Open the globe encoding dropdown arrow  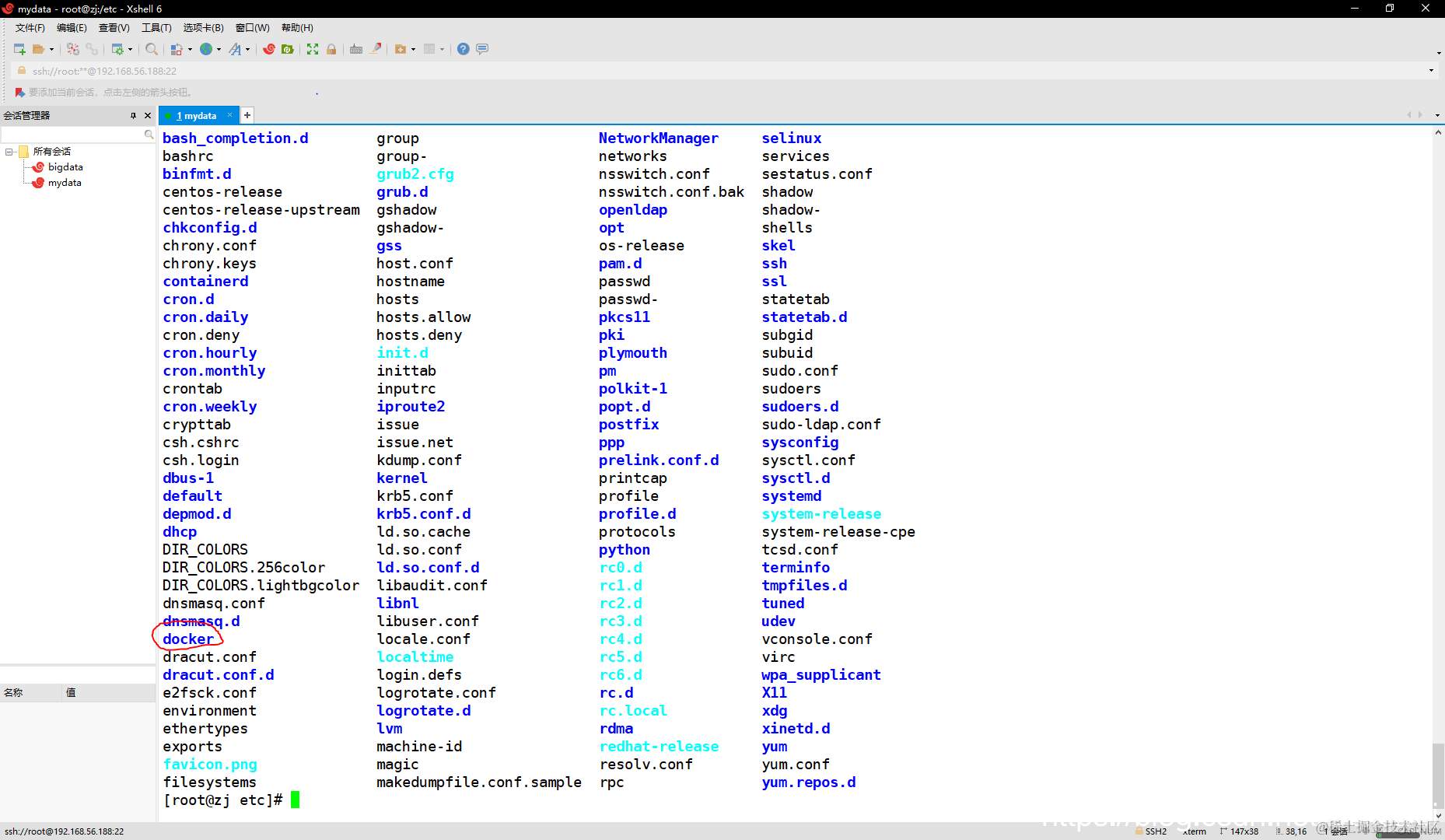219,49
